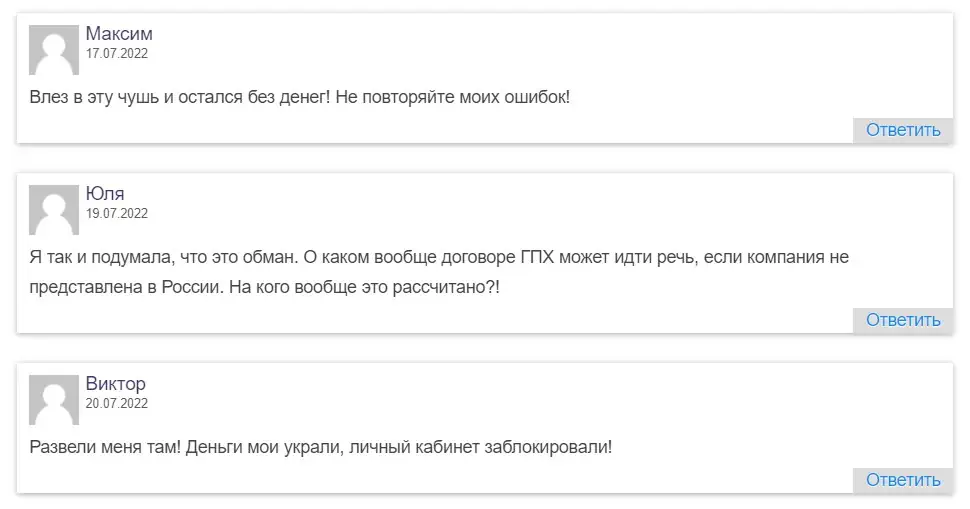970x509 pixels.
Task: Click the text 'Влез в эту чушь'
Action: [x=94, y=97]
